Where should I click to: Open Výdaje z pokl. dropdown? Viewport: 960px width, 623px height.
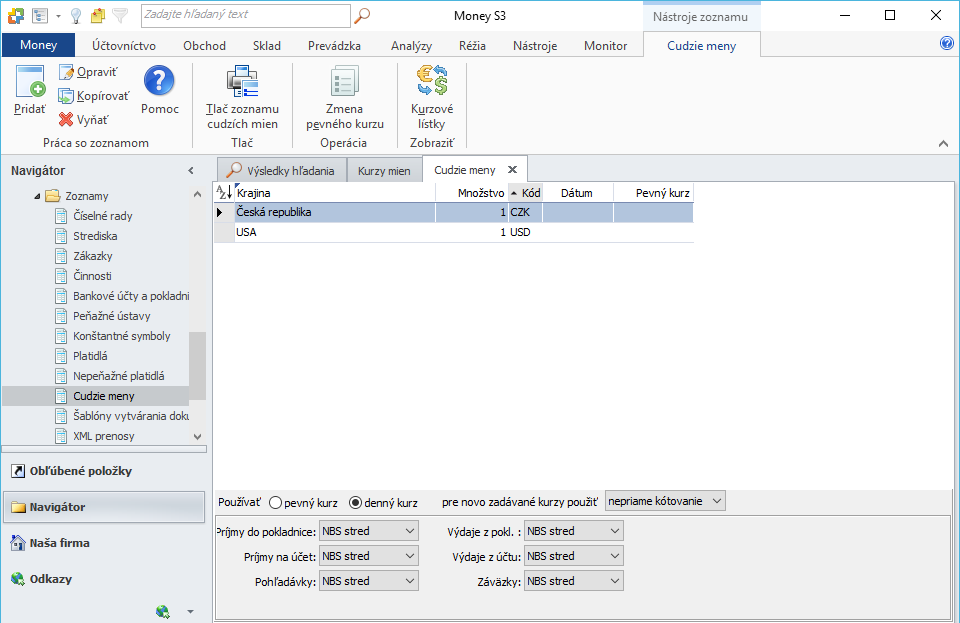[574, 531]
